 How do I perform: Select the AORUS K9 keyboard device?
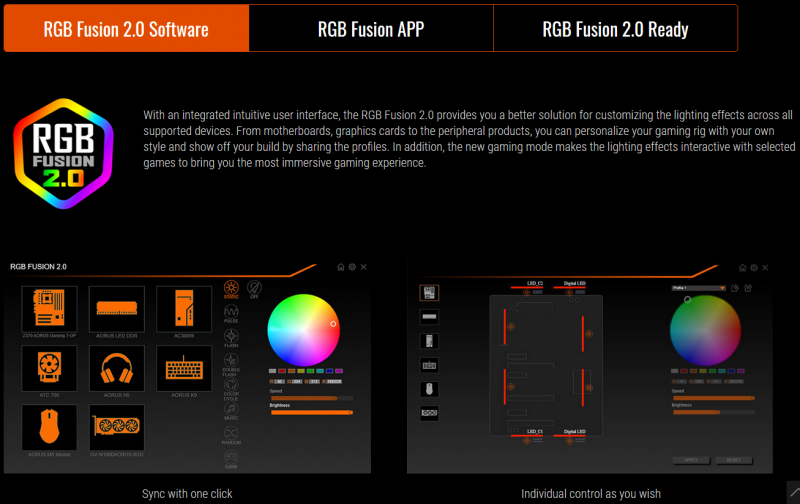(x=184, y=368)
